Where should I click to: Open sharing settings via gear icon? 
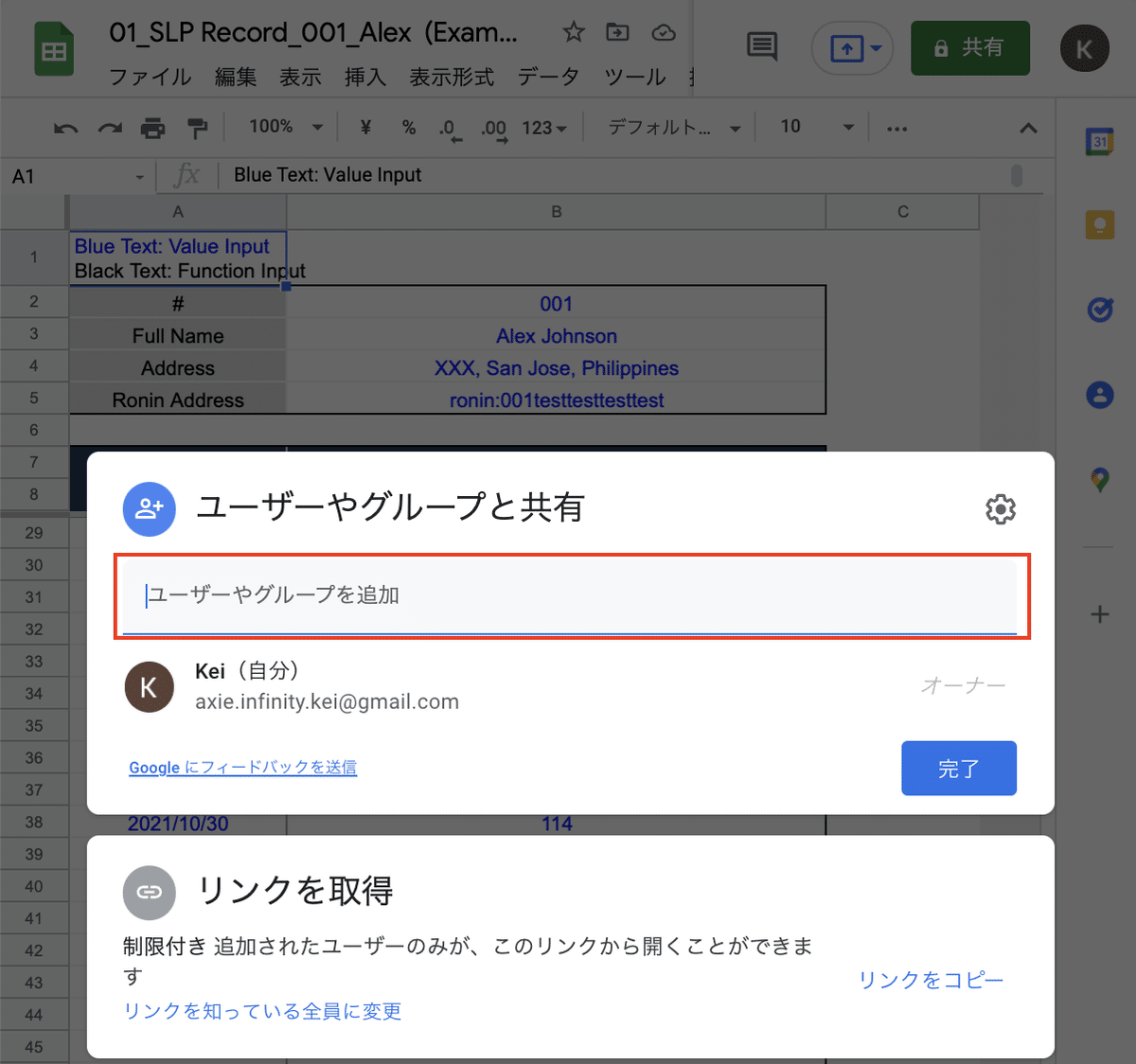1001,509
